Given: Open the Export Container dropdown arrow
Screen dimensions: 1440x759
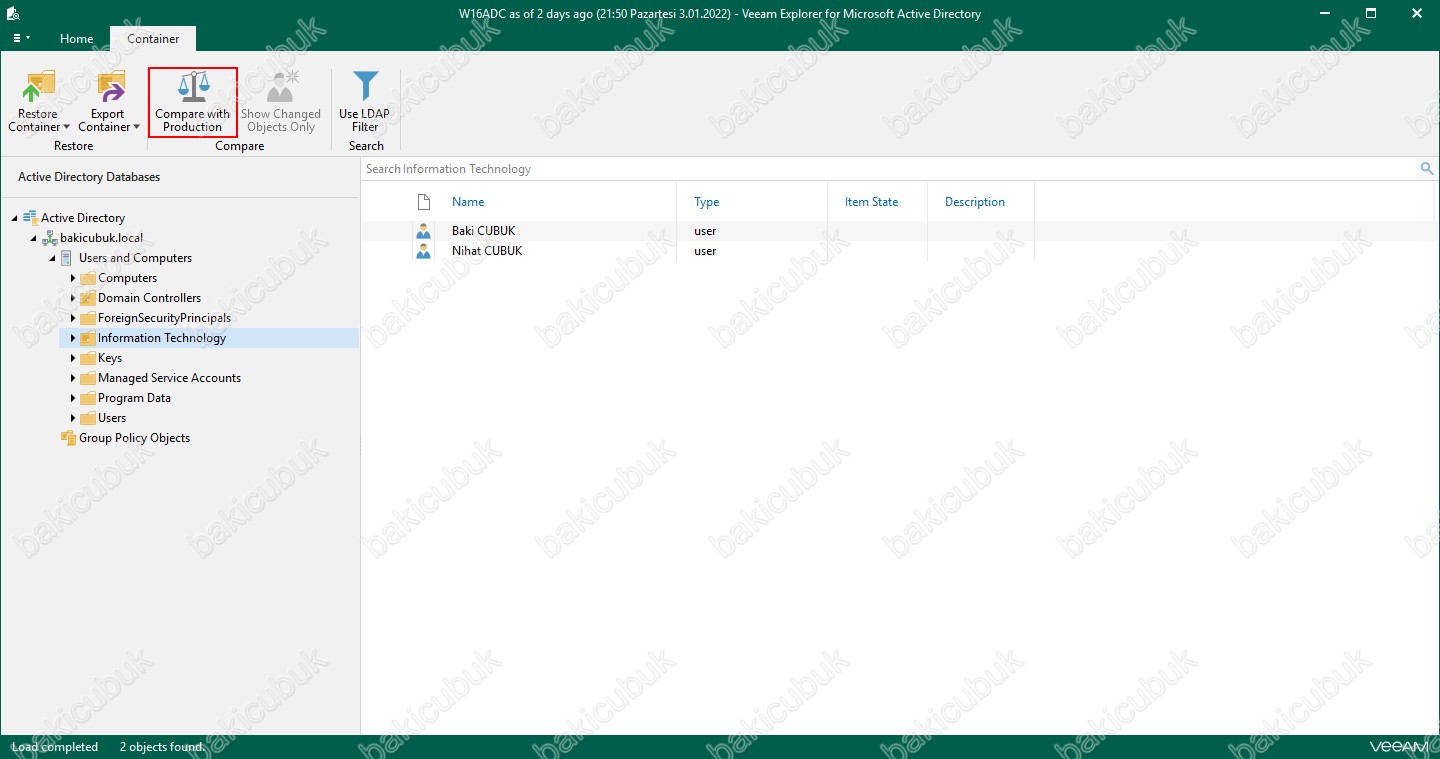Looking at the screenshot, I should [x=136, y=127].
